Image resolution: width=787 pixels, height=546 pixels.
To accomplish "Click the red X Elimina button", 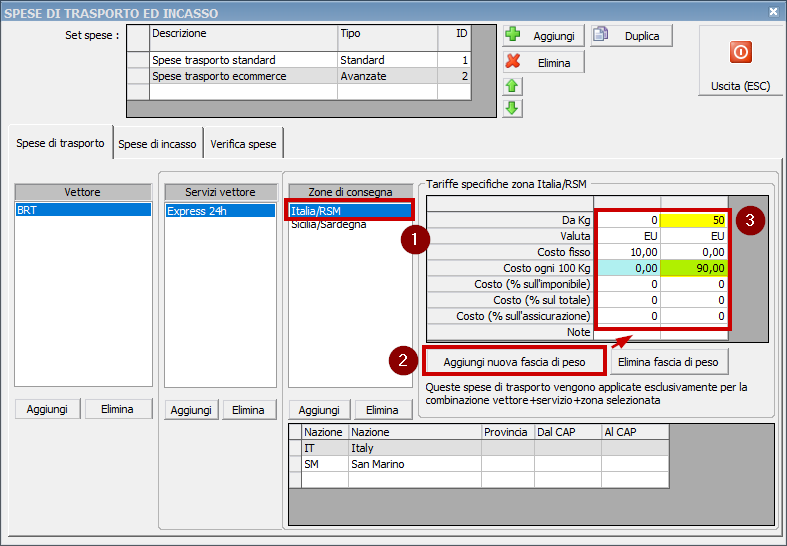I will (544, 62).
